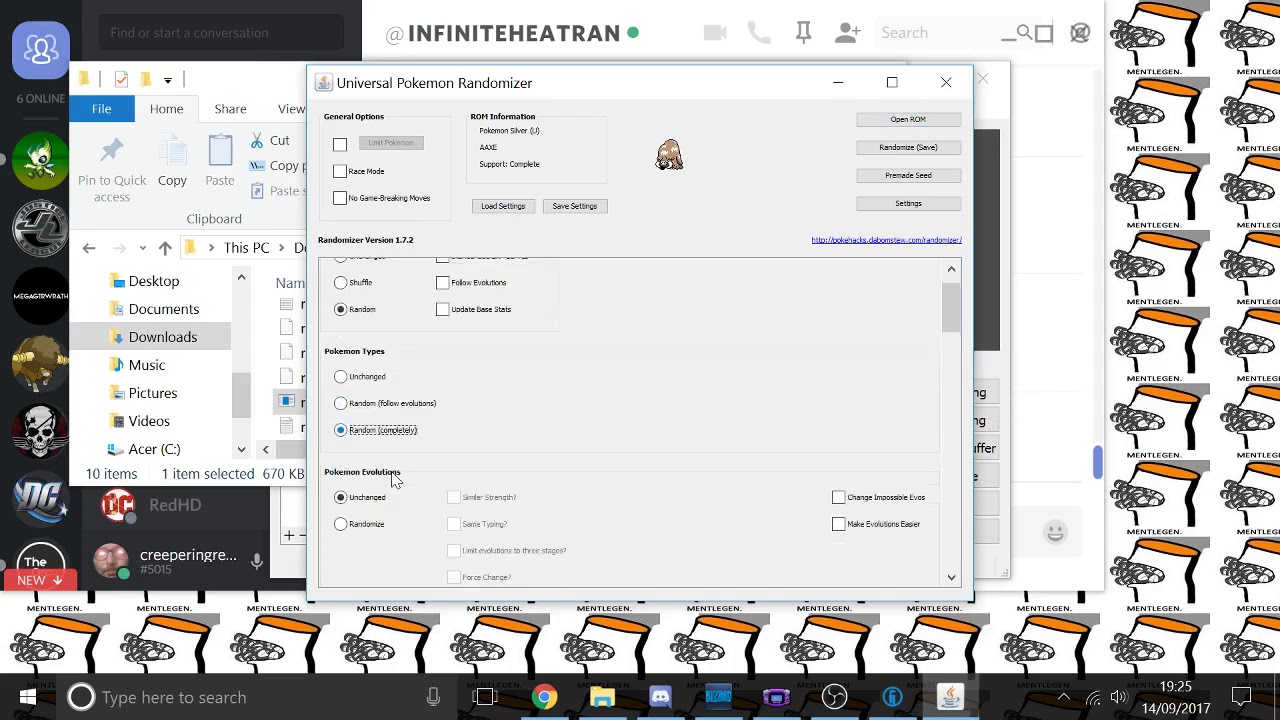1280x720 pixels.
Task: Open Discord from the taskbar
Action: click(x=660, y=697)
